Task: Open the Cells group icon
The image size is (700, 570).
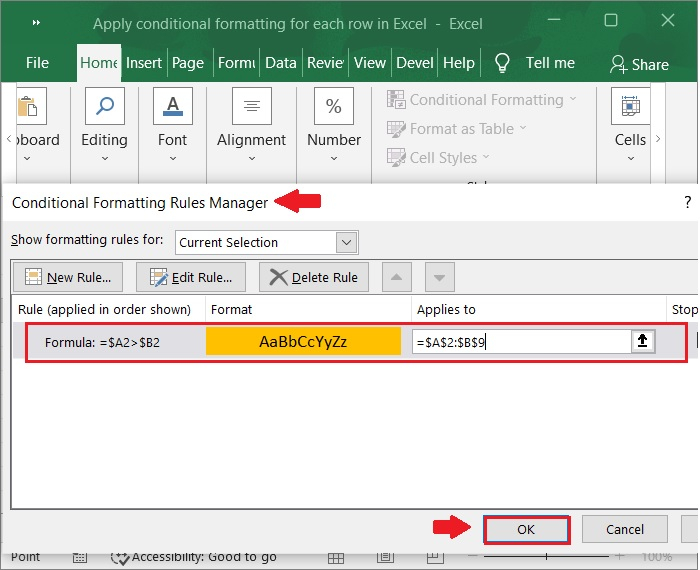Action: tap(630, 107)
